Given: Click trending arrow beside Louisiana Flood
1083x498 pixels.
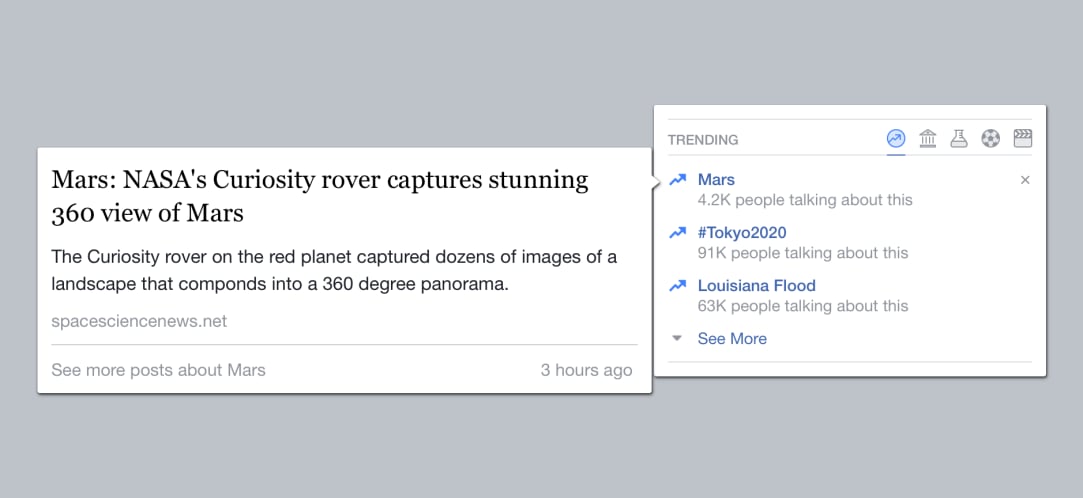Looking at the screenshot, I should (x=678, y=285).
